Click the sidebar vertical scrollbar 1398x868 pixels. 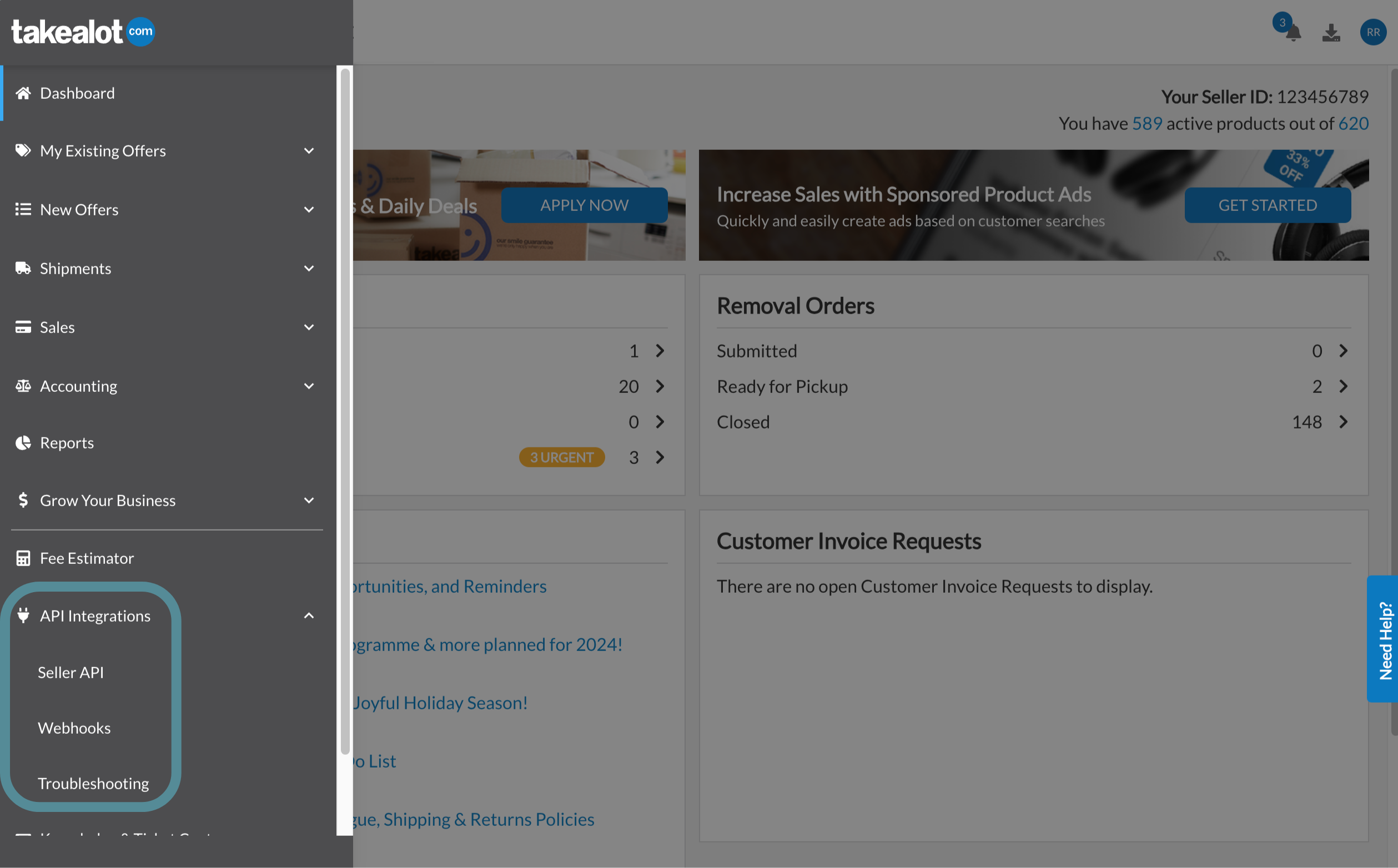(345, 411)
